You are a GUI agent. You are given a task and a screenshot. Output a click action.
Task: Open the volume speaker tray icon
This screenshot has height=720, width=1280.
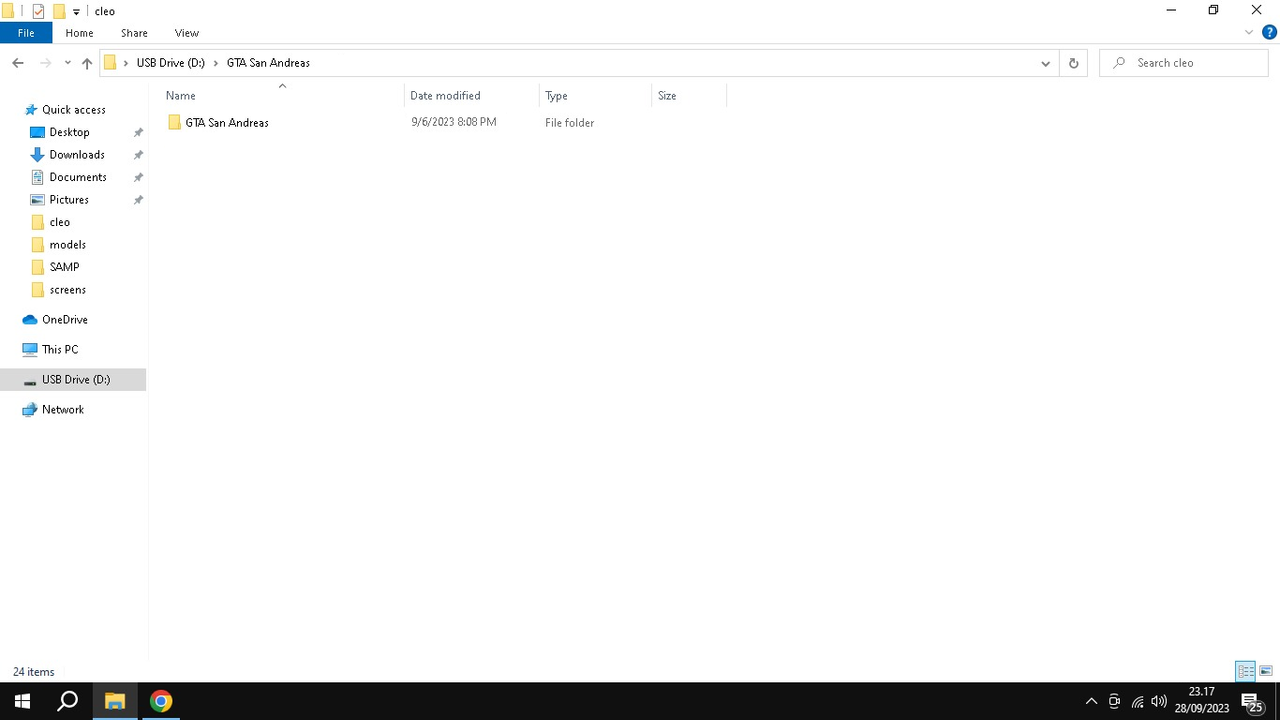pos(1159,701)
